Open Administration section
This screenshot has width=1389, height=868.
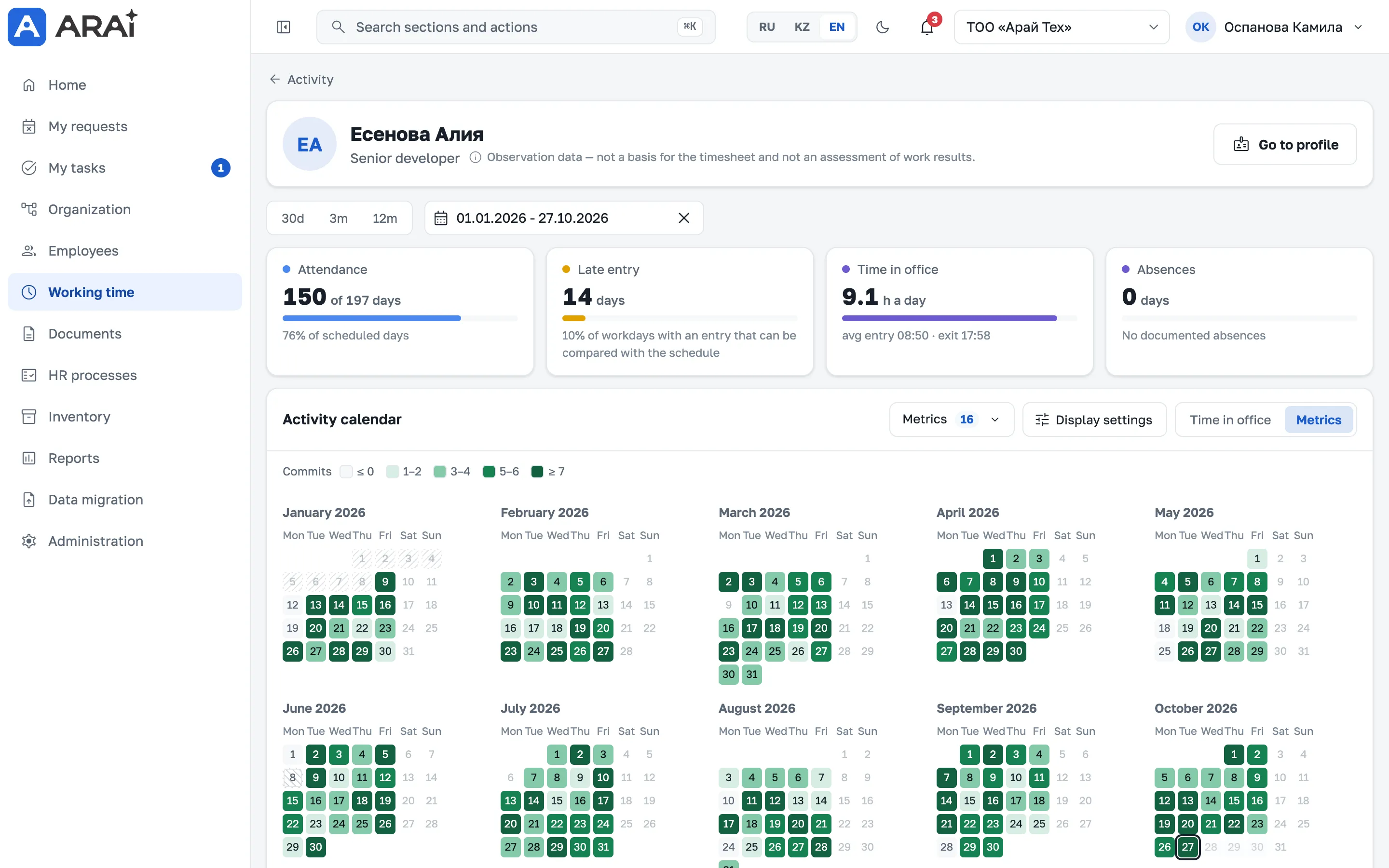(124, 541)
